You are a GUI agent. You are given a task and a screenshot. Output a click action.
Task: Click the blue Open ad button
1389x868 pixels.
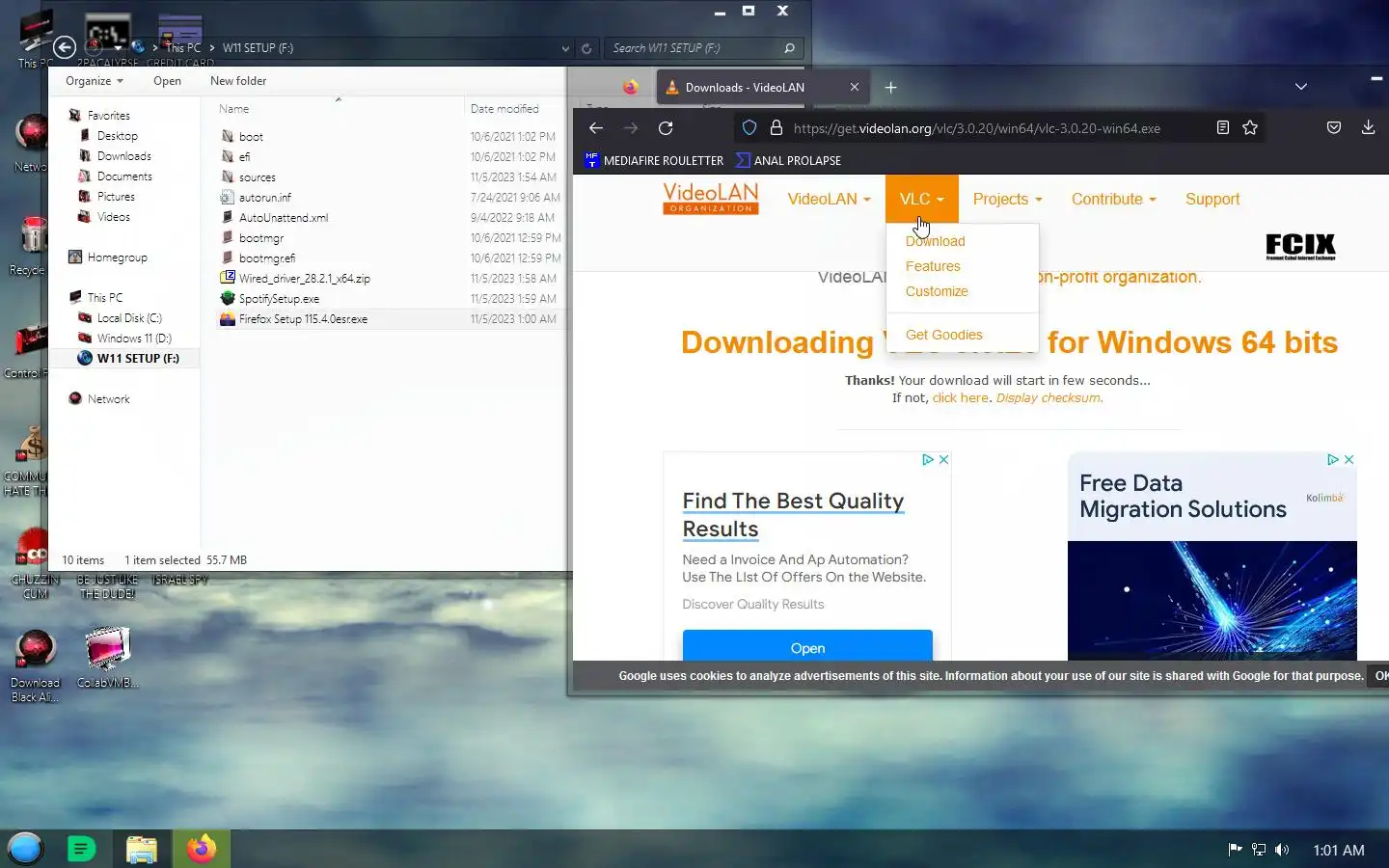[807, 646]
